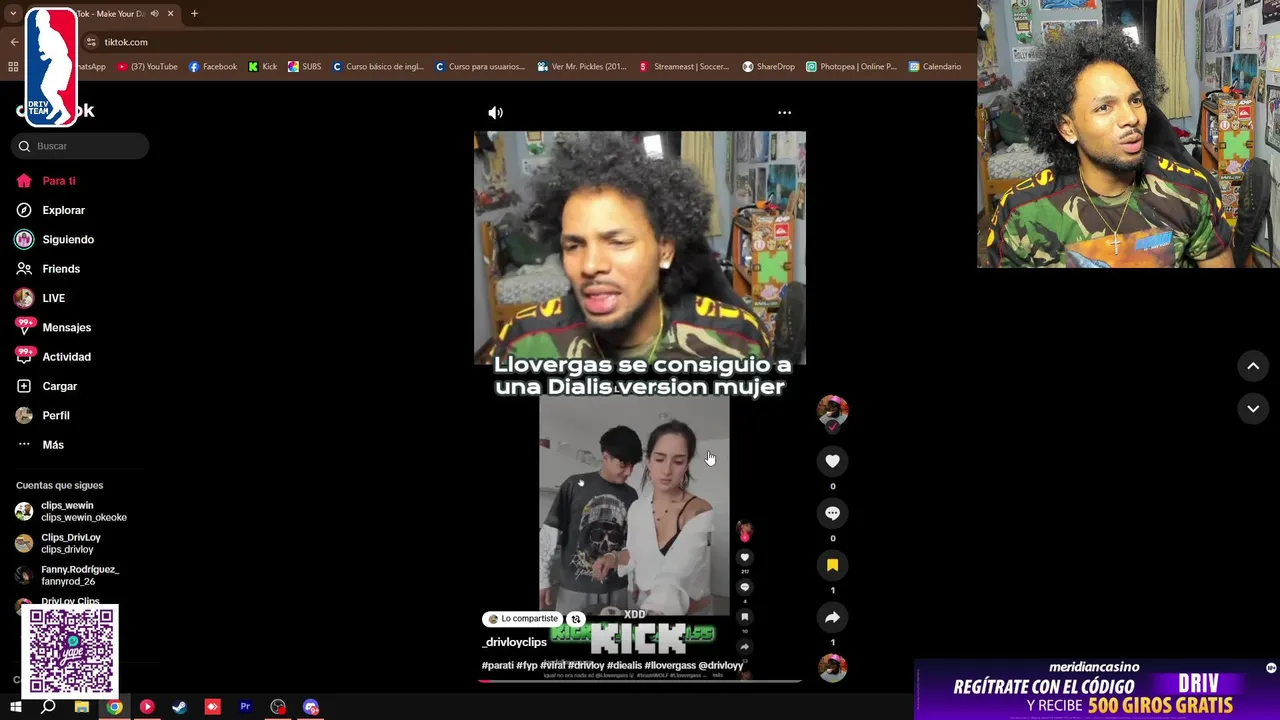Open the Photopea bookmark
Screen dimensions: 1280x720
pos(852,67)
